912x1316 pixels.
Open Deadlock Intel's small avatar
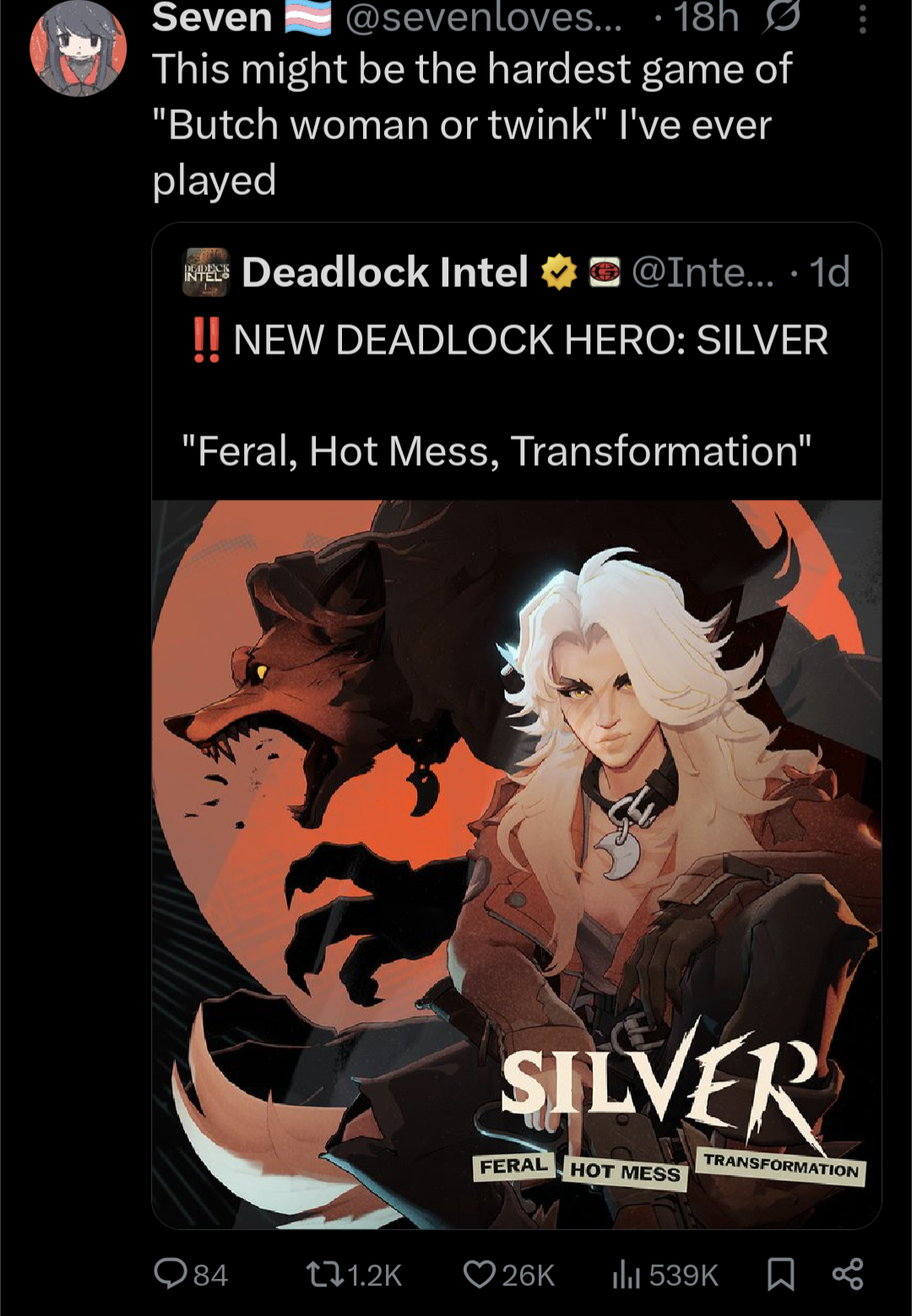pyautogui.click(x=206, y=272)
